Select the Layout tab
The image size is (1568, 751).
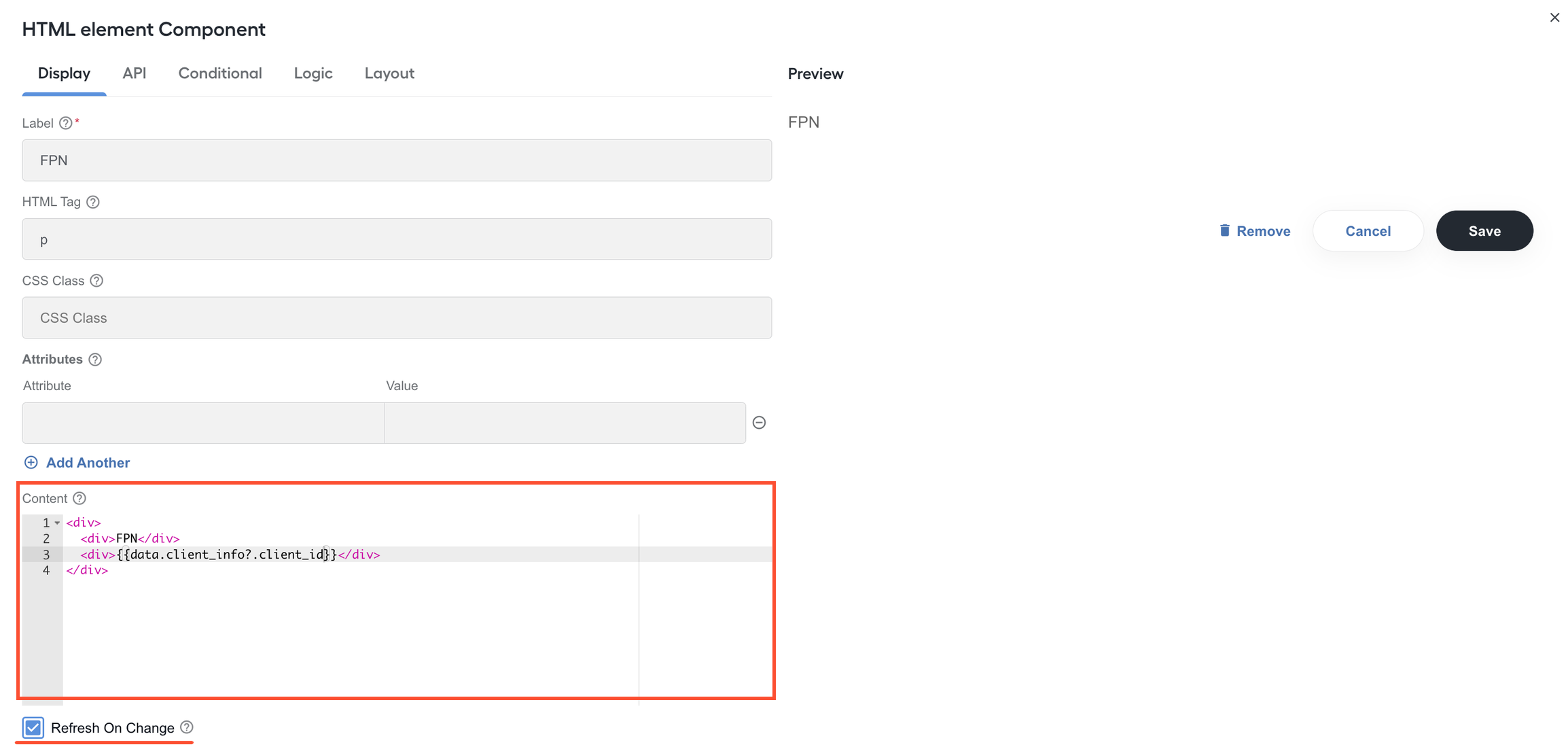pyautogui.click(x=389, y=73)
